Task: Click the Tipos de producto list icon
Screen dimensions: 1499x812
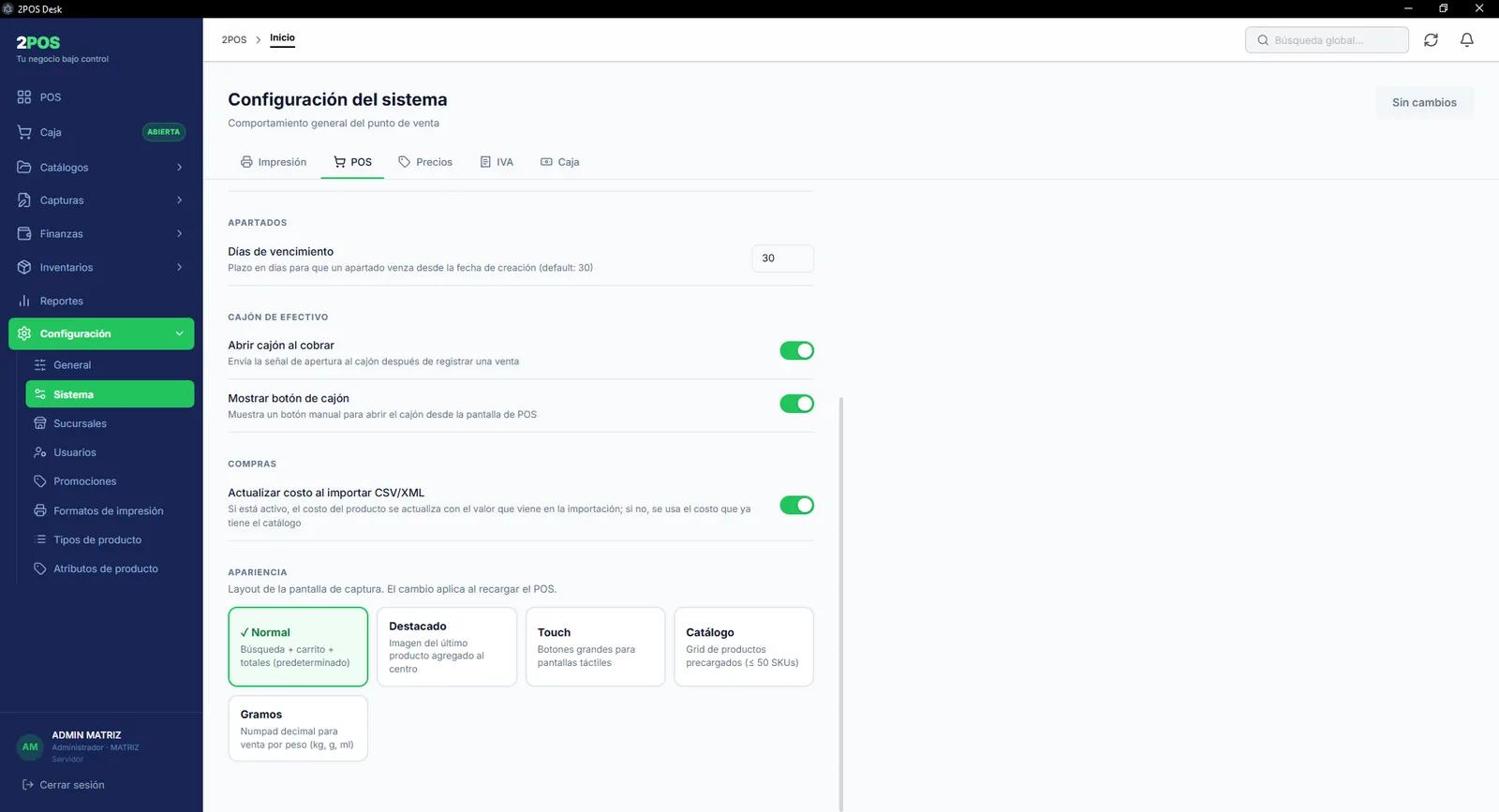Action: point(40,539)
